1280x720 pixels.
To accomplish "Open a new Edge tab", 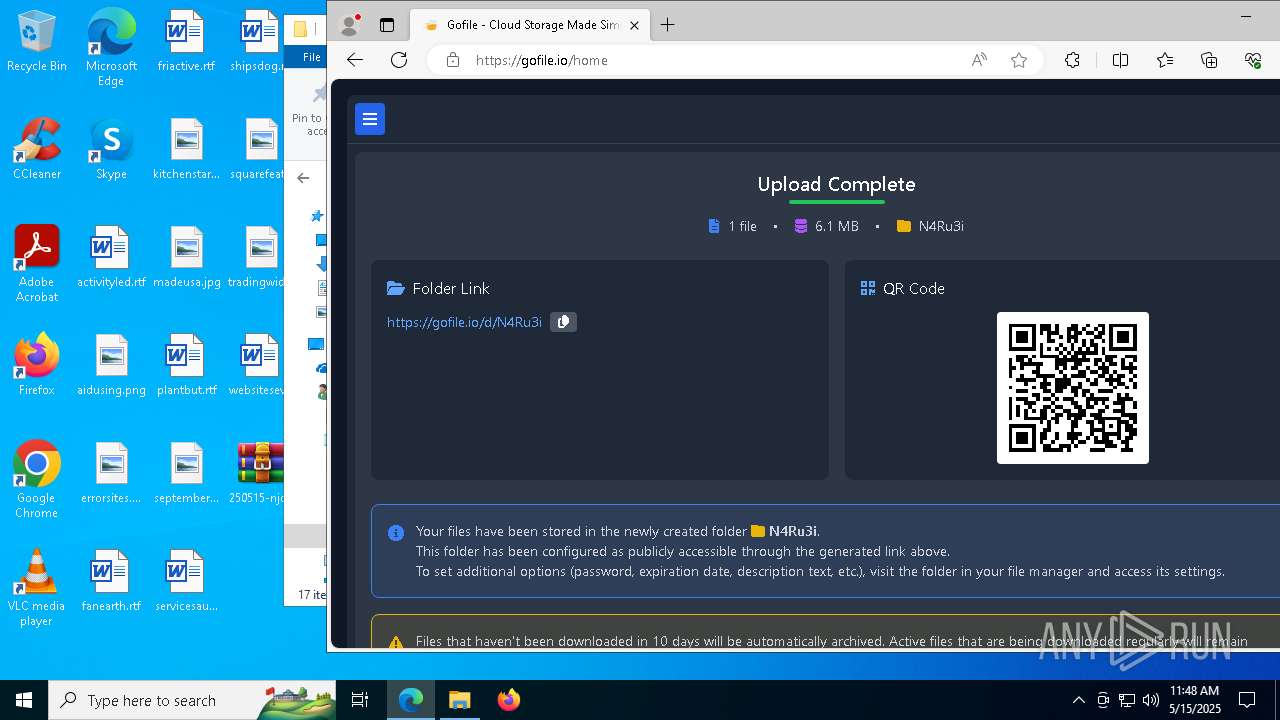I will 668,25.
